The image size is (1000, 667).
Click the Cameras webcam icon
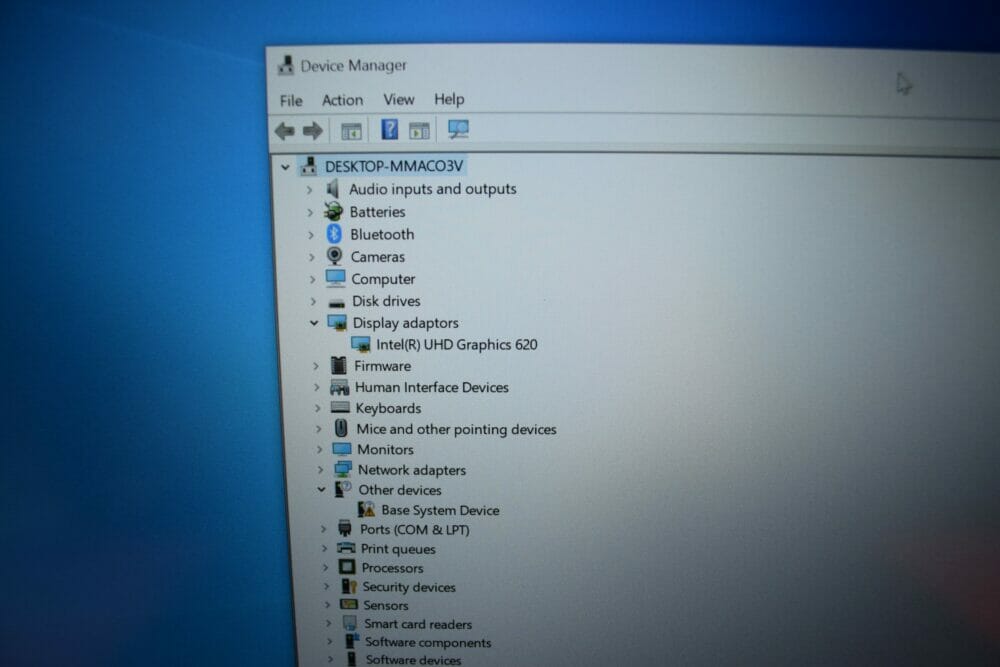tap(334, 256)
